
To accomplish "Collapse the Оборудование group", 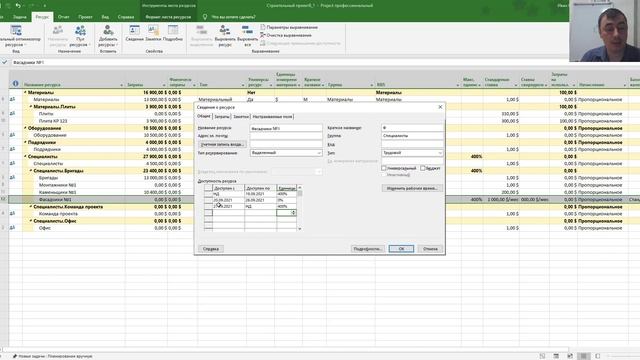I will coord(25,128).
